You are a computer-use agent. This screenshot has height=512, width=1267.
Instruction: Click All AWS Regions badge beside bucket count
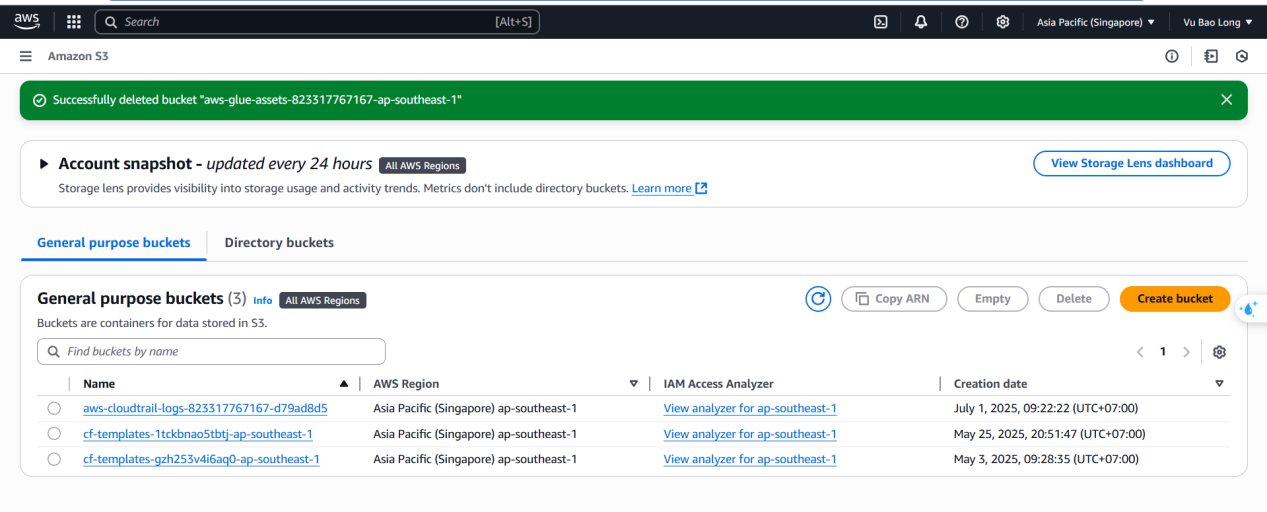323,300
